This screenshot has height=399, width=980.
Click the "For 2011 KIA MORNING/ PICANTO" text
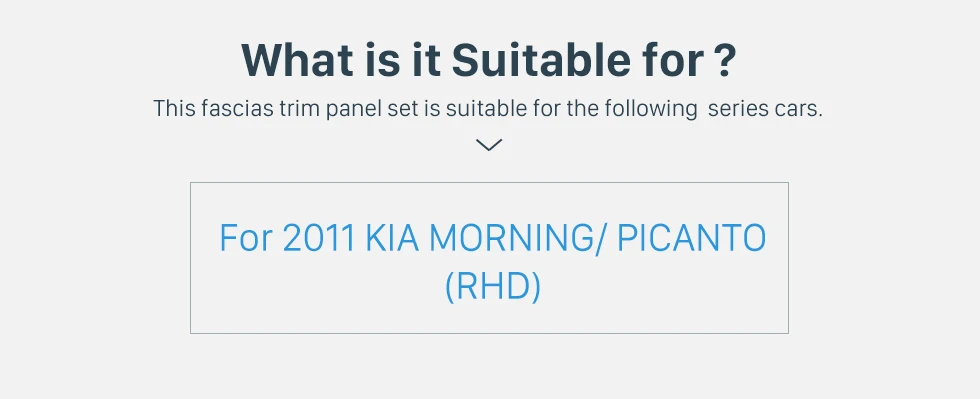point(492,238)
